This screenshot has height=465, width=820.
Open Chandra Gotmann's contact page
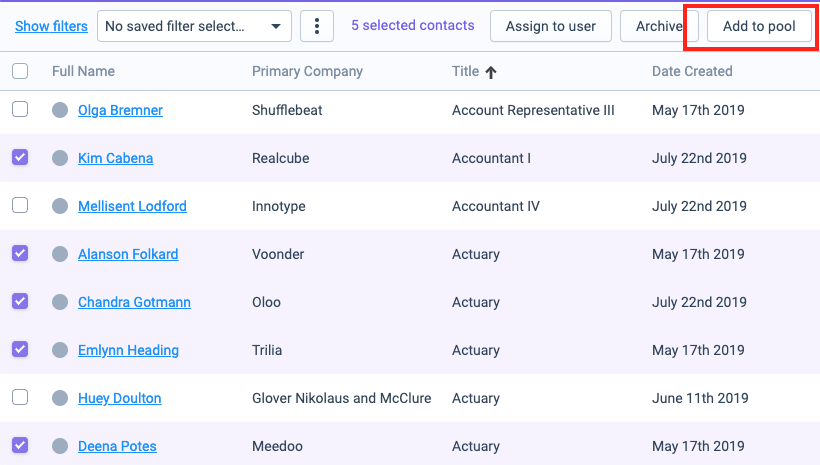pos(134,302)
